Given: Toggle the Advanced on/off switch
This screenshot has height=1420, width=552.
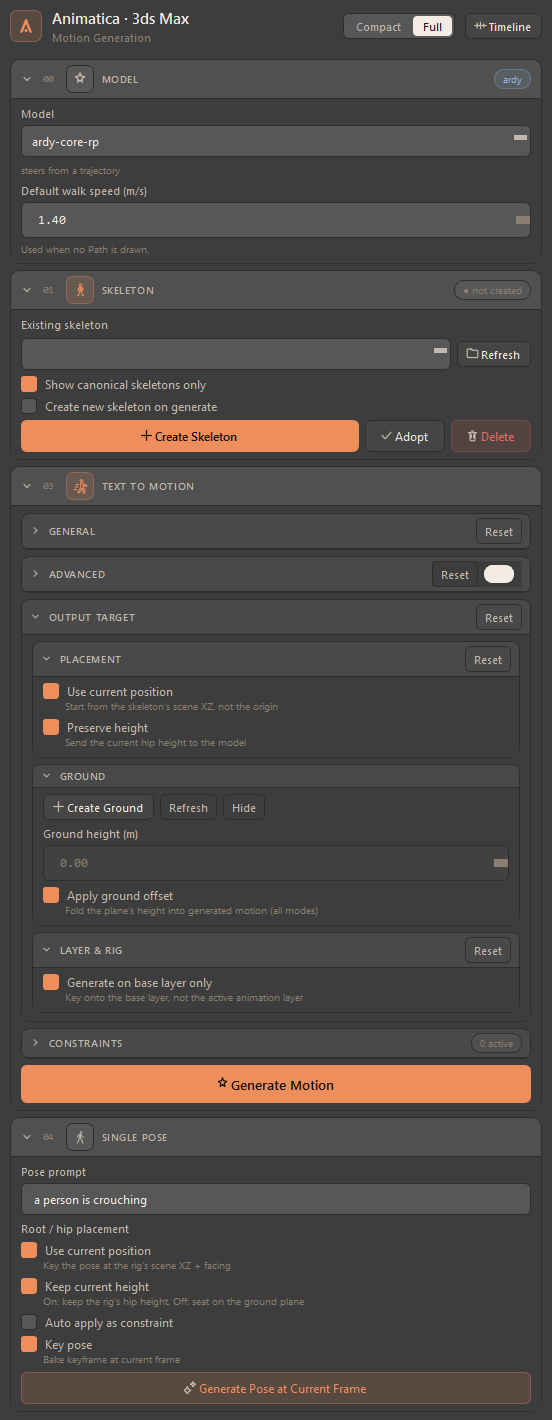Looking at the screenshot, I should 498,574.
